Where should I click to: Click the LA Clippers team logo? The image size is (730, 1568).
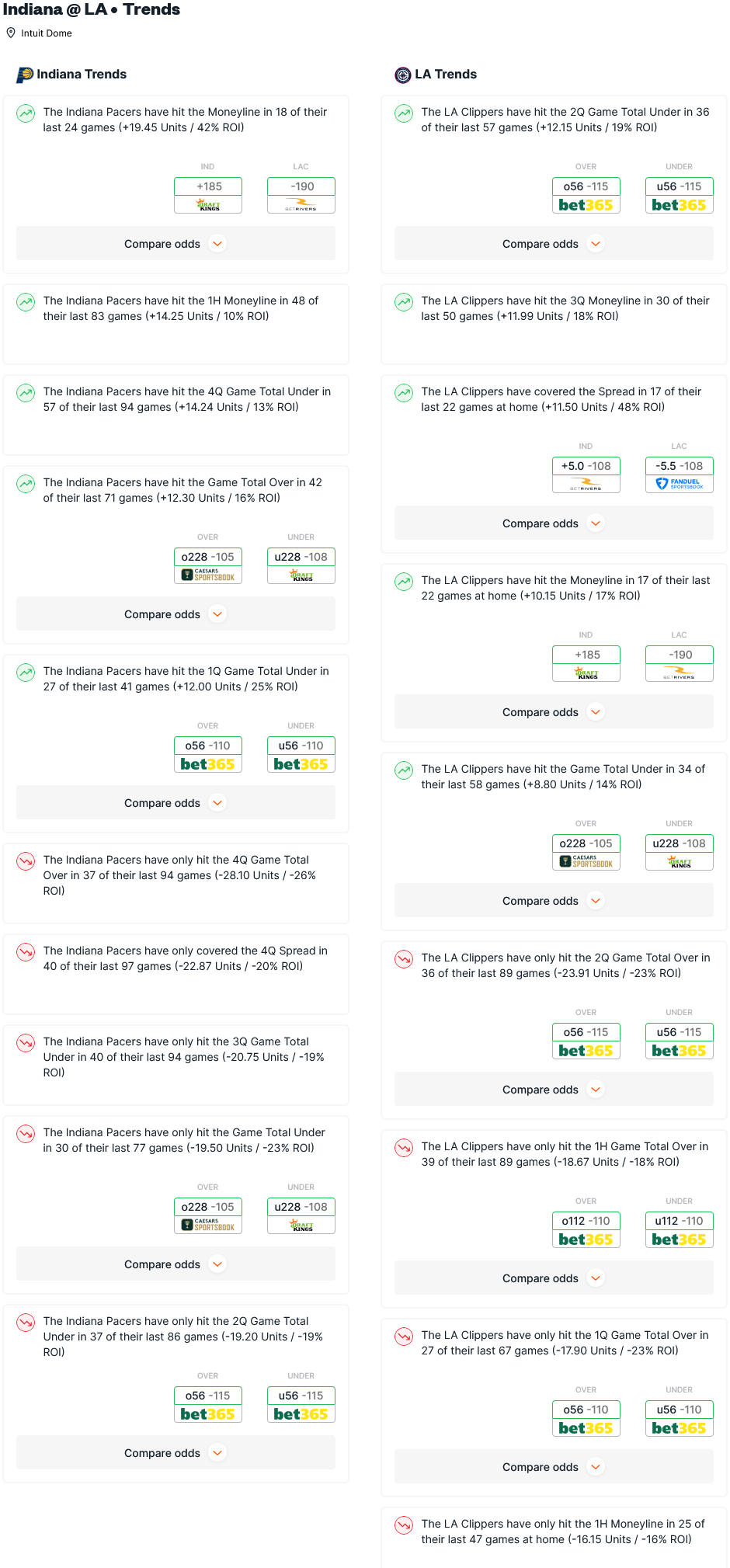click(x=402, y=75)
